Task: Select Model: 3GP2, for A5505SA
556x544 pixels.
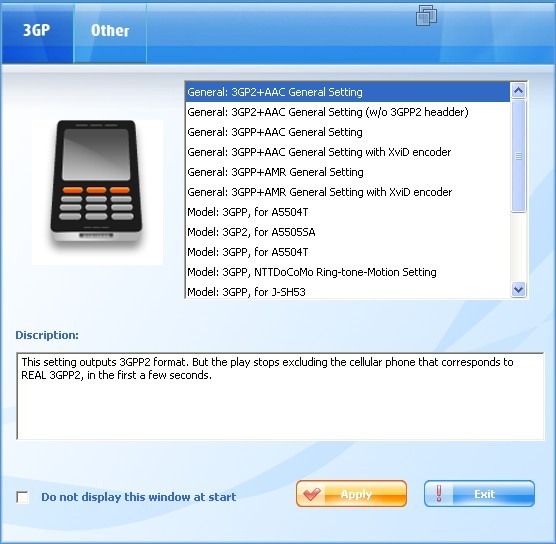Action: [x=348, y=232]
